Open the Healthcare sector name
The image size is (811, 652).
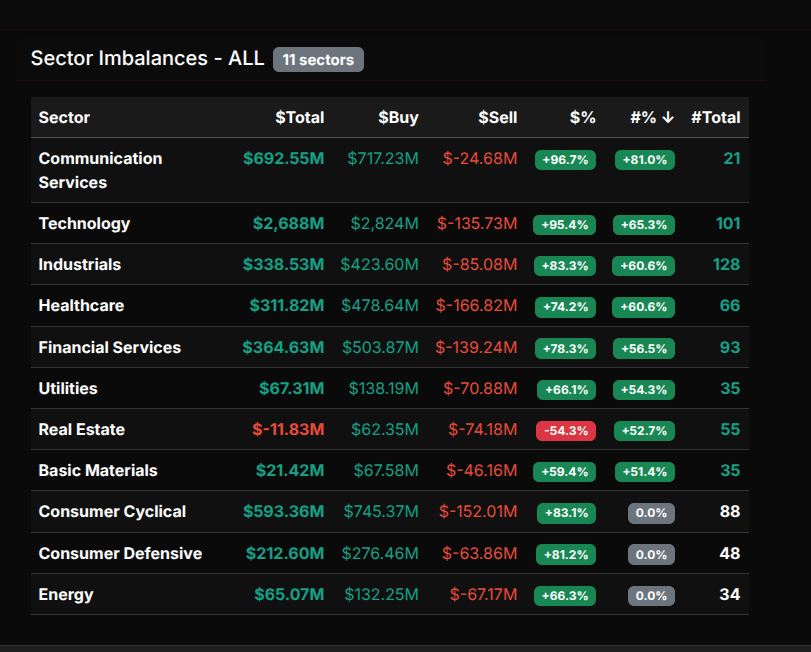(x=81, y=305)
